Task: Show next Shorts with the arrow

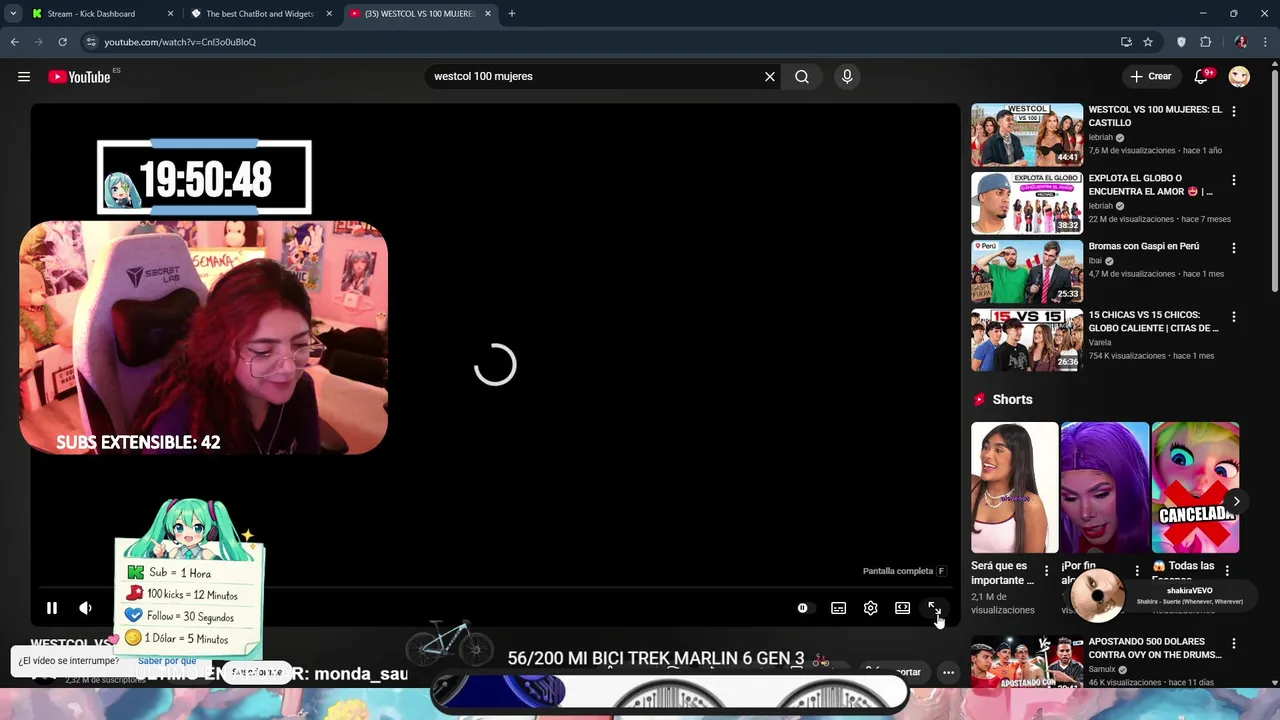Action: (1236, 502)
